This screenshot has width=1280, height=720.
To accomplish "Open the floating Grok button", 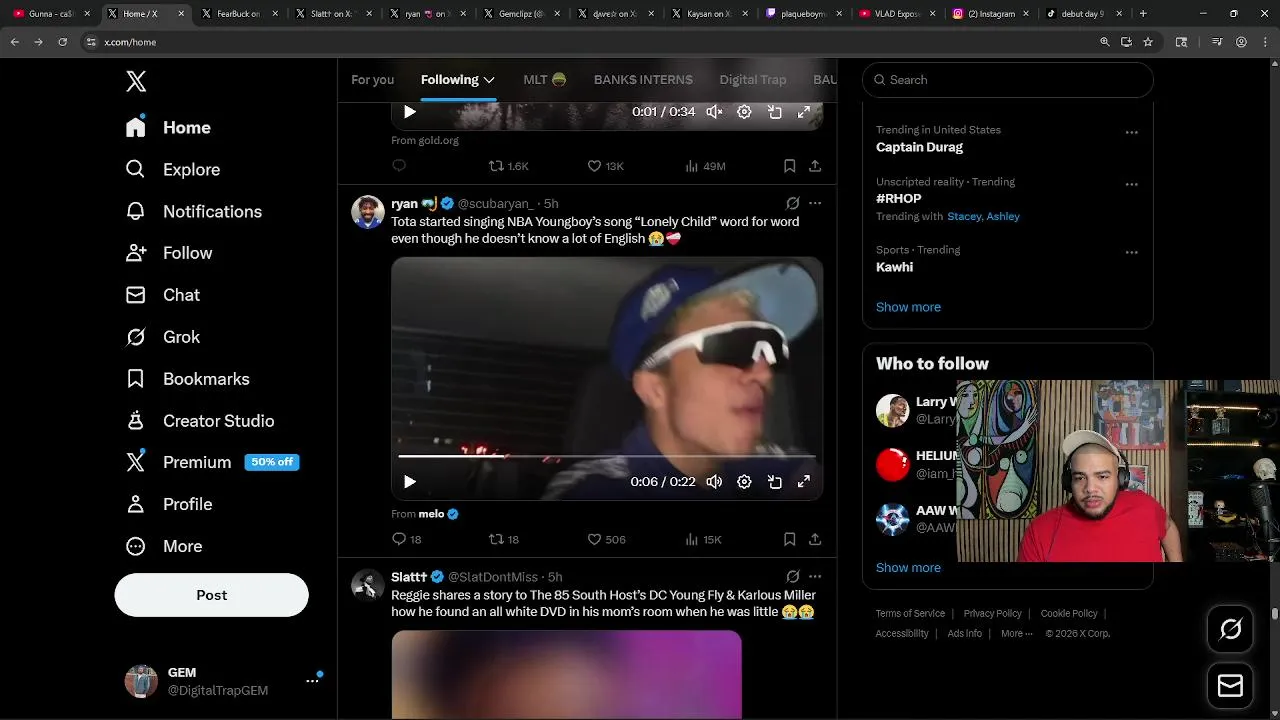I will tap(1230, 629).
